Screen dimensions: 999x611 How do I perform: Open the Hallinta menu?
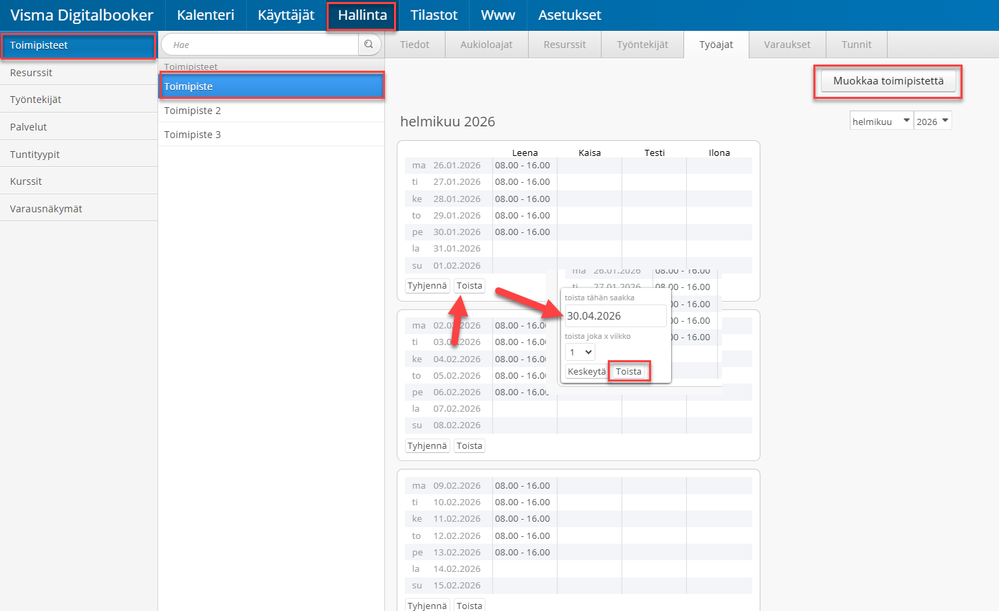(362, 15)
